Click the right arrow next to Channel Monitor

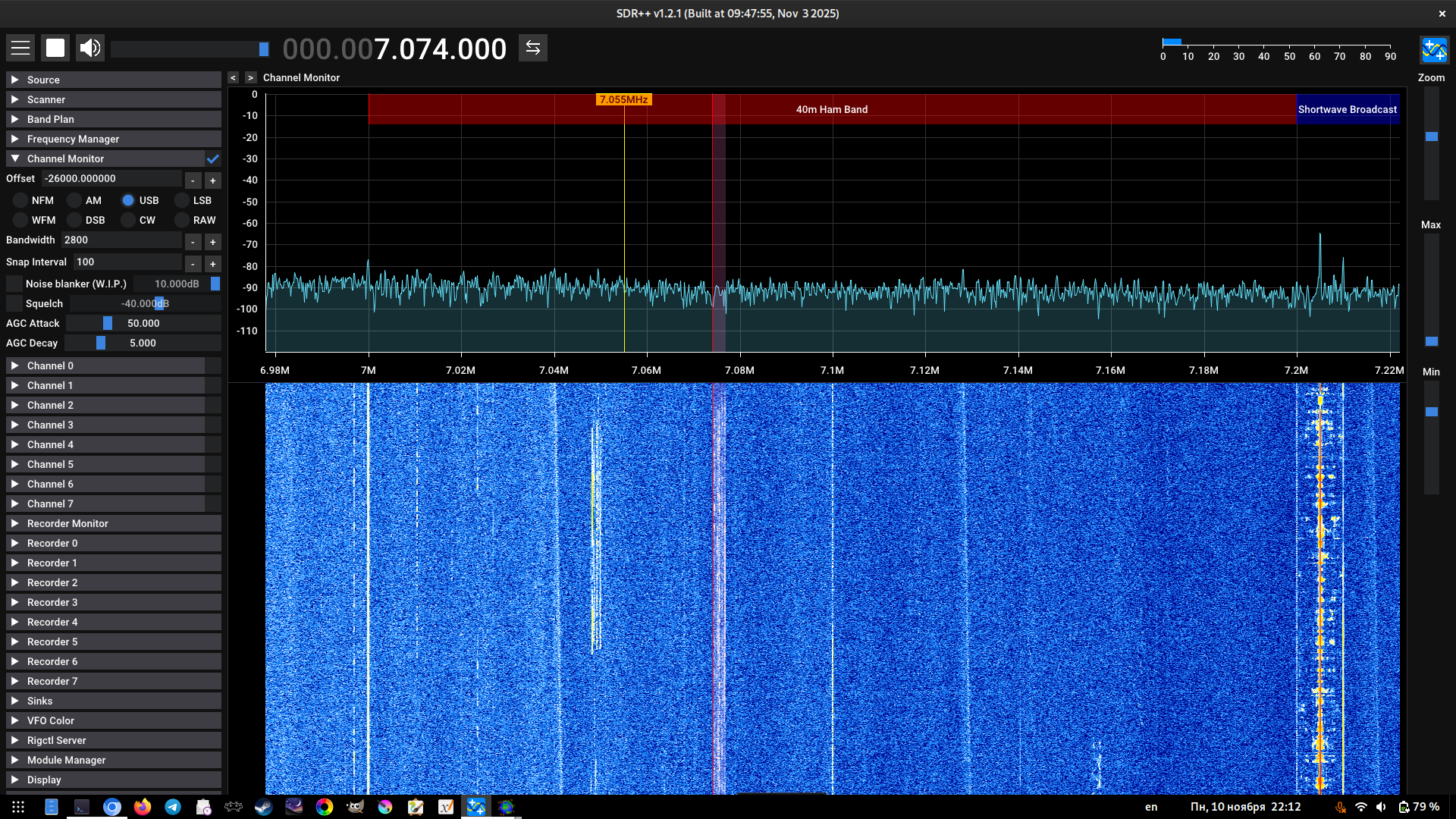[250, 77]
